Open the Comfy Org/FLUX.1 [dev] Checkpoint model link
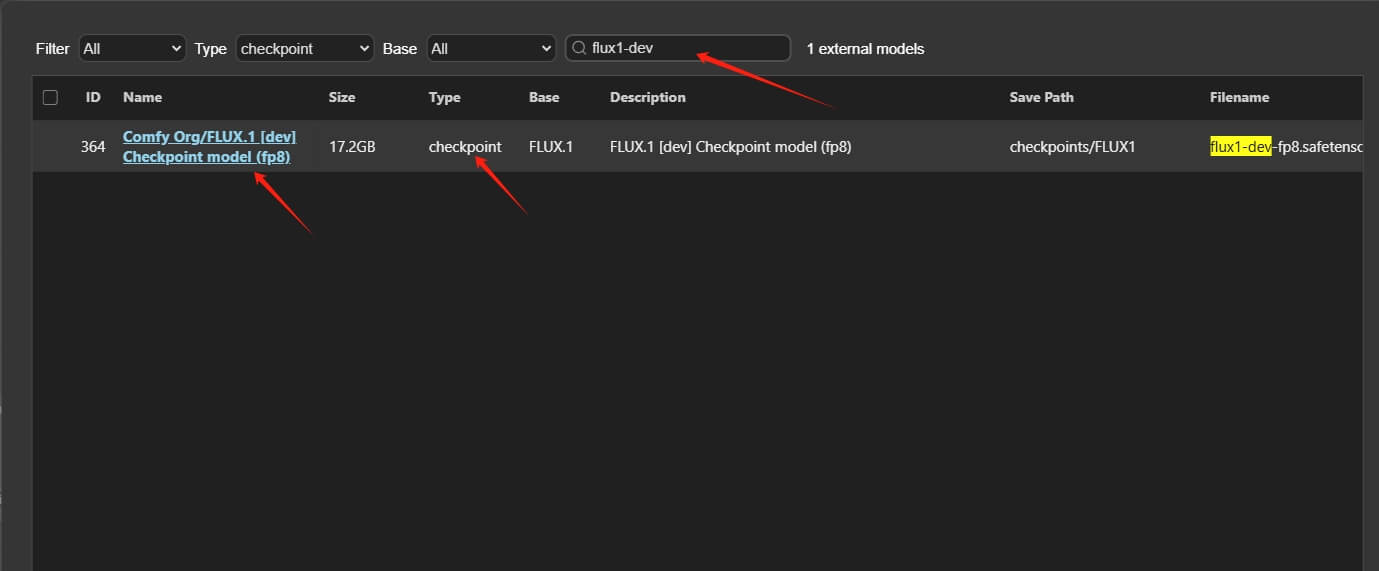This screenshot has height=571, width=1379. pos(209,147)
